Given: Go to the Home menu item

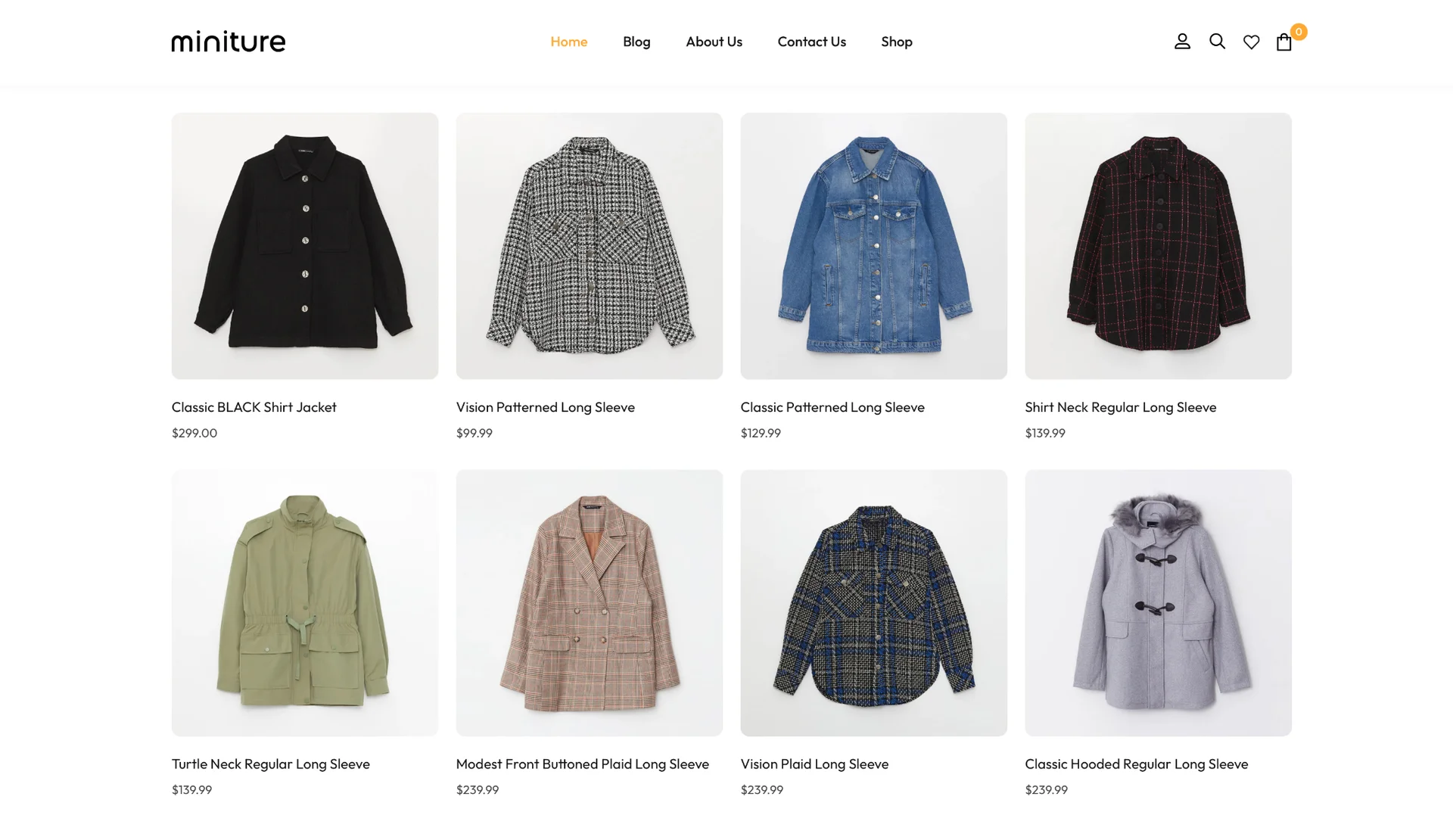Looking at the screenshot, I should click(x=568, y=42).
